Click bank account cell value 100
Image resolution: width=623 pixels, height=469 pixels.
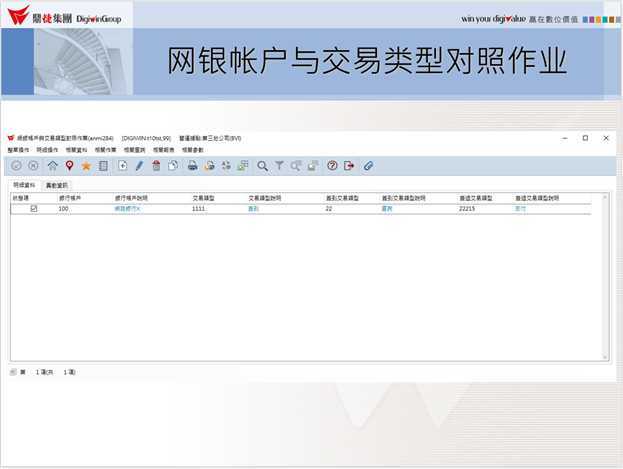point(64,209)
